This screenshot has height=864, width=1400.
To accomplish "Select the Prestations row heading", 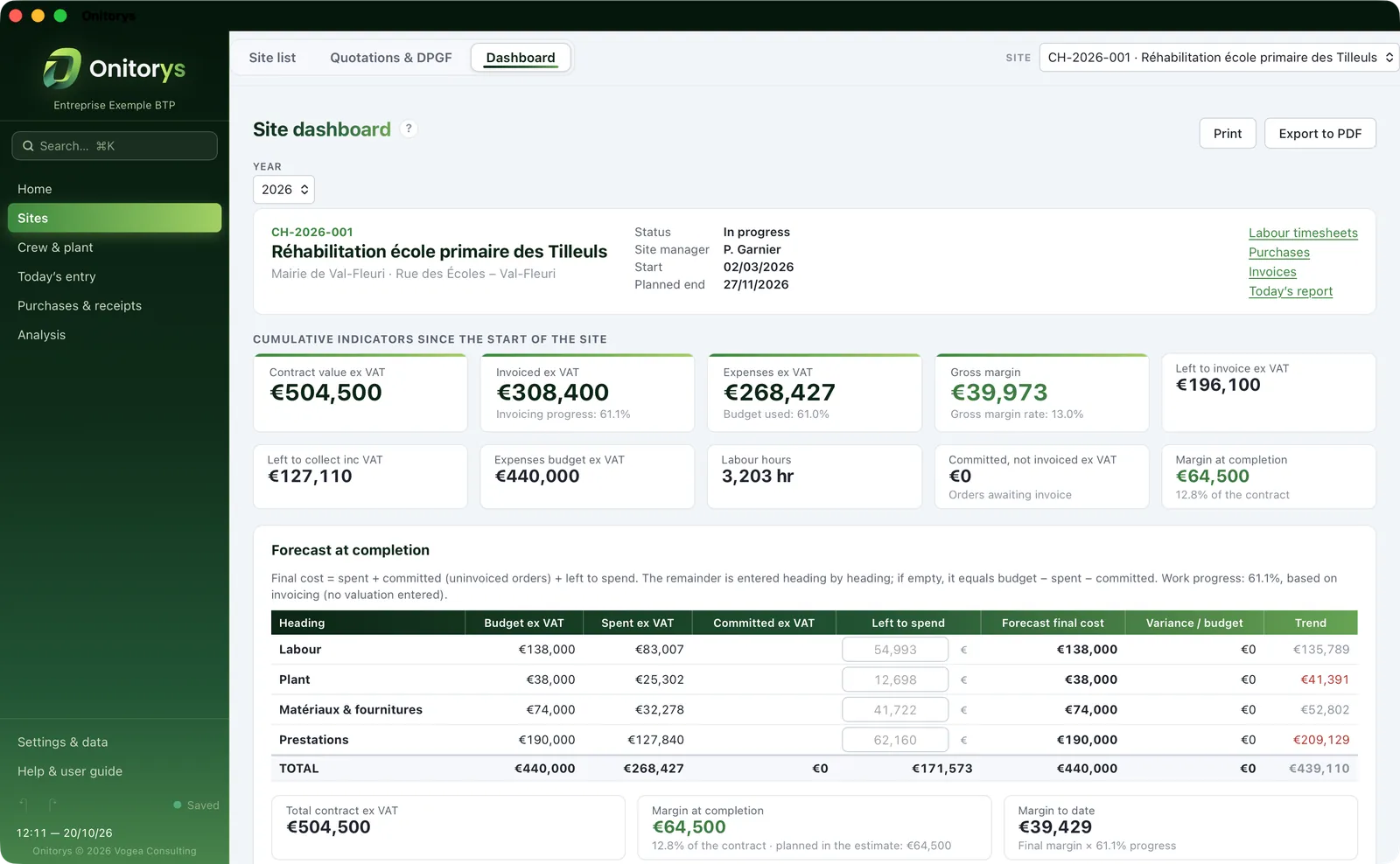I will click(314, 740).
